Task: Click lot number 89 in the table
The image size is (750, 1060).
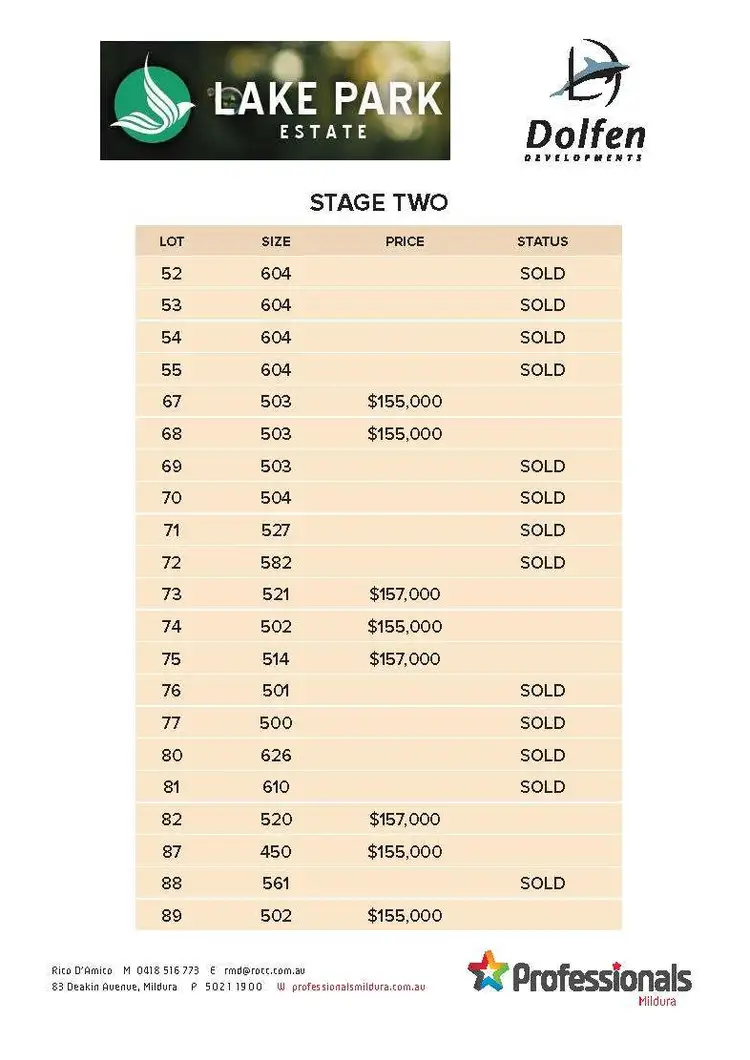Action: pos(172,916)
